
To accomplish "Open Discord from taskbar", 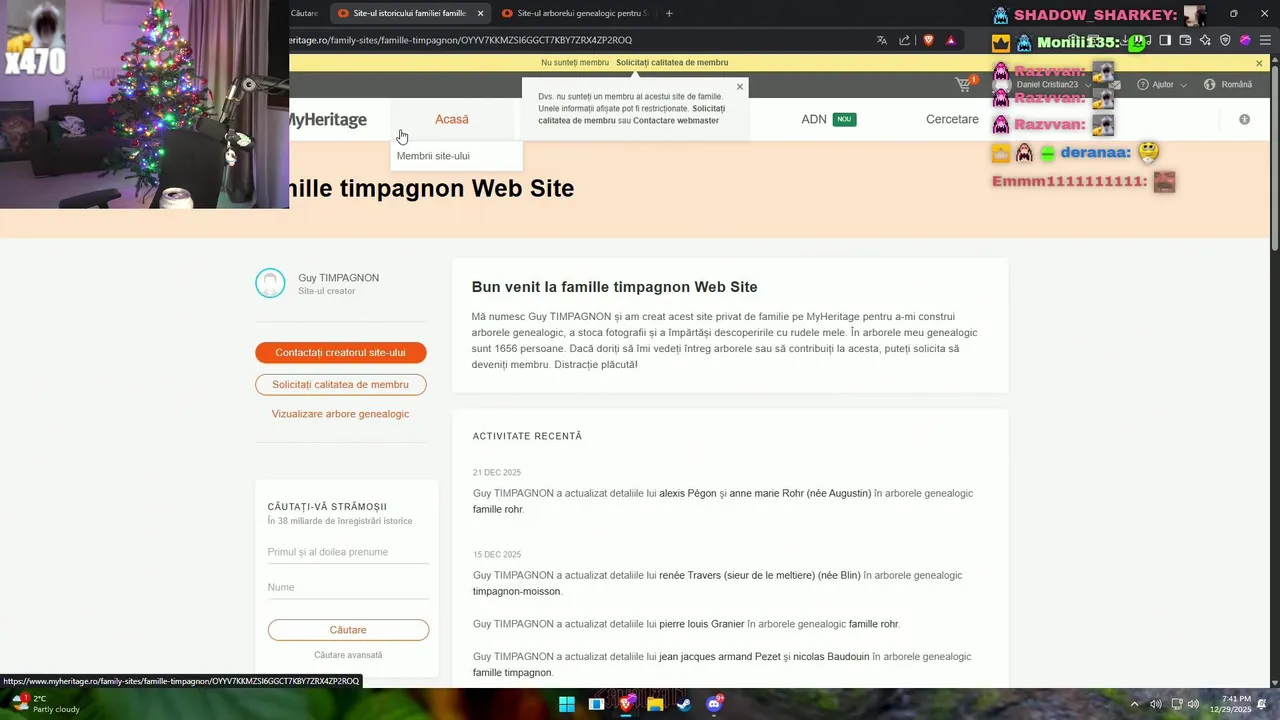I will coord(714,704).
